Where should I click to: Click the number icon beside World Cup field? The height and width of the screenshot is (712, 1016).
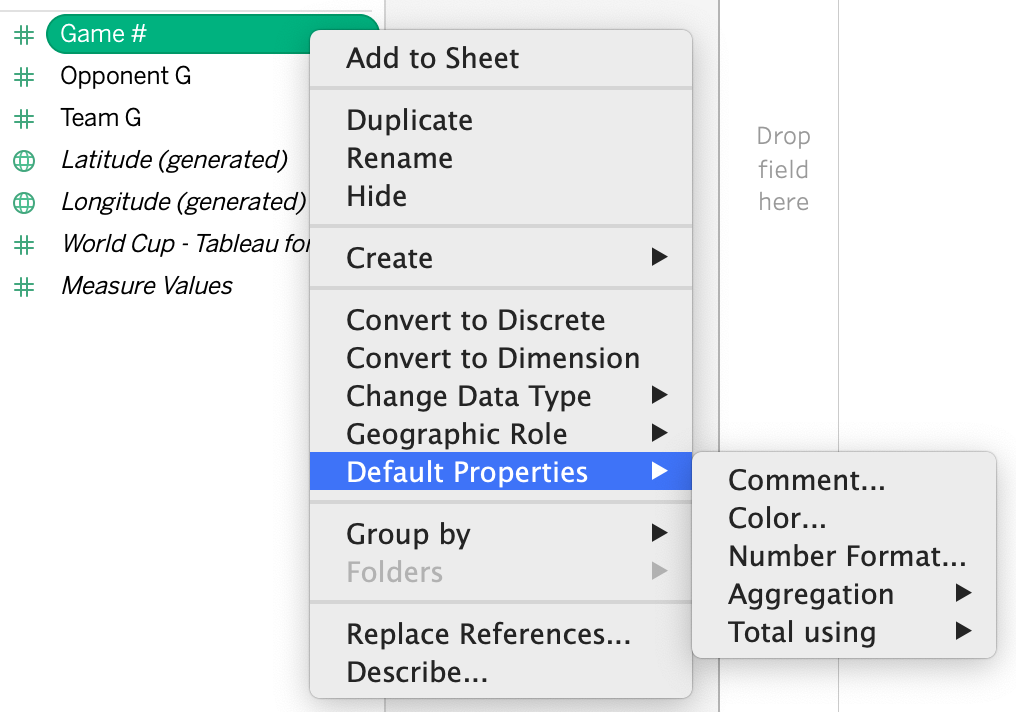point(24,244)
